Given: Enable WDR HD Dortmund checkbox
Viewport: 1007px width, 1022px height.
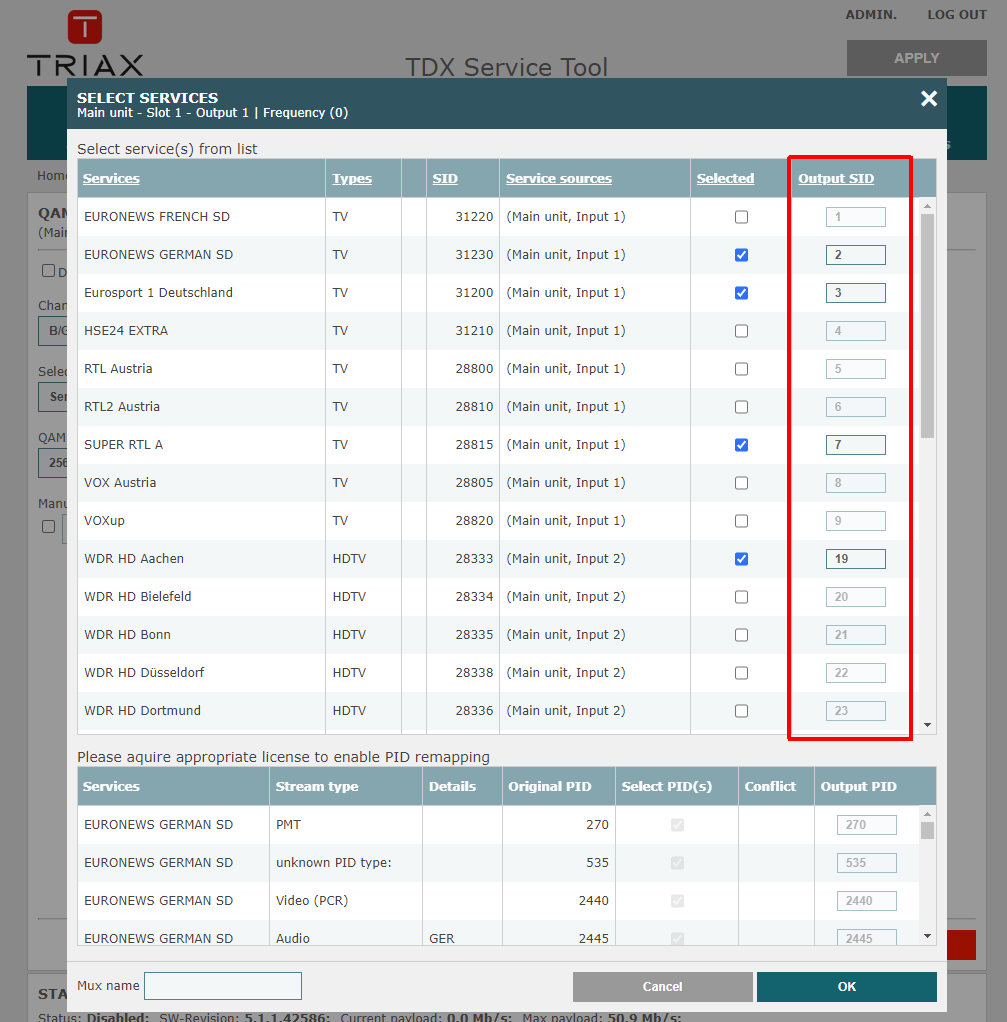Looking at the screenshot, I should pos(741,710).
